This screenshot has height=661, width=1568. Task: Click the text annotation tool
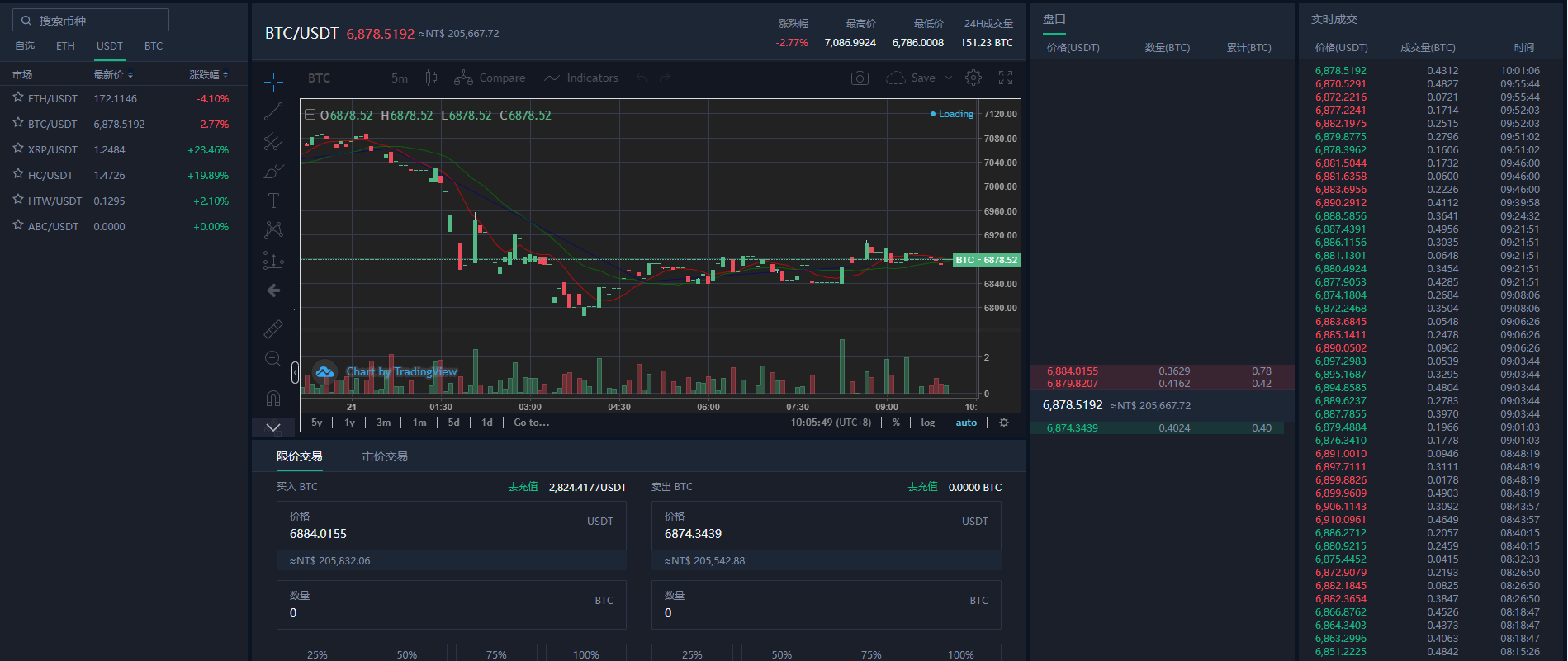coord(273,201)
